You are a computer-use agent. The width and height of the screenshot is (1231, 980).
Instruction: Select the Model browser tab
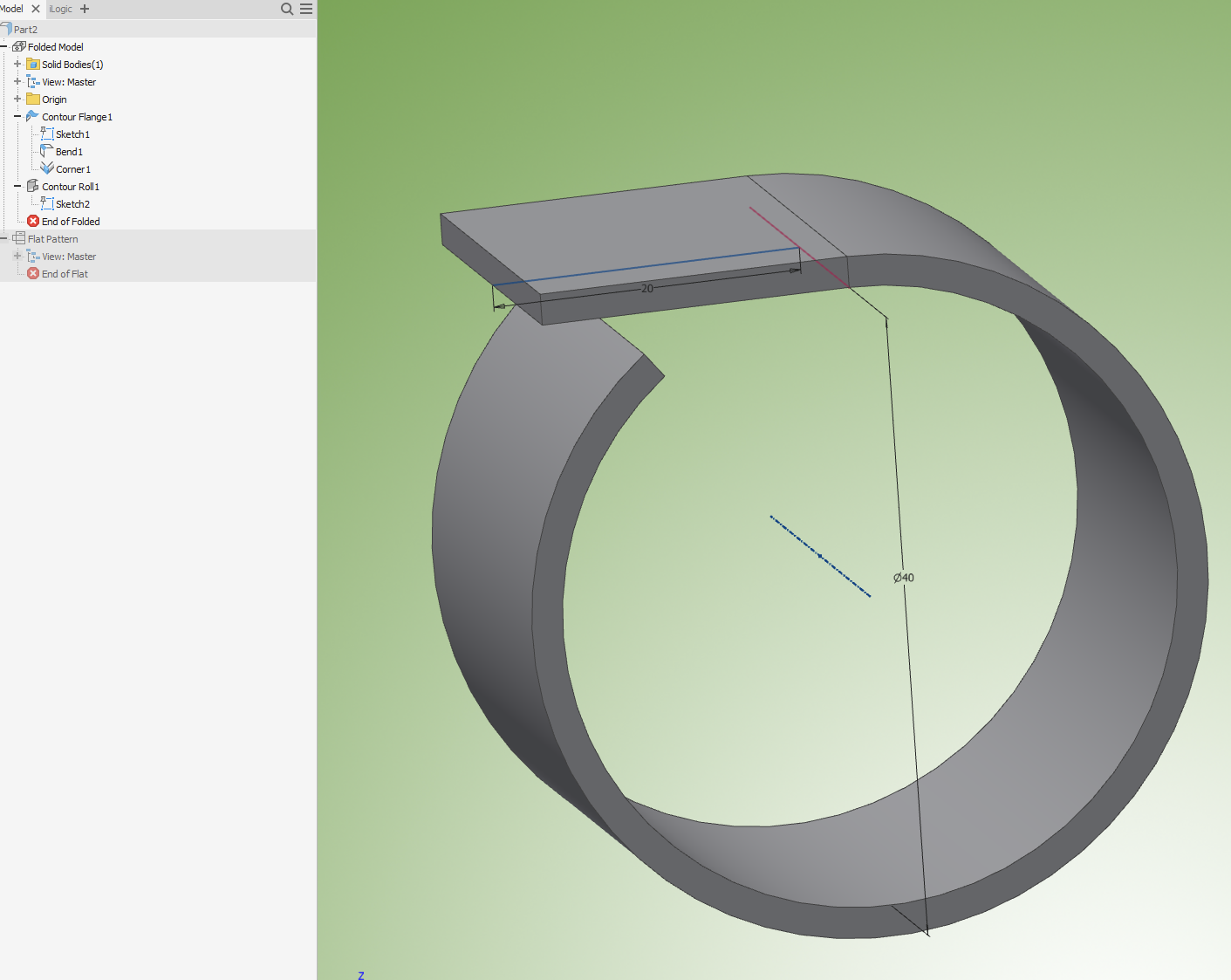pyautogui.click(x=10, y=9)
